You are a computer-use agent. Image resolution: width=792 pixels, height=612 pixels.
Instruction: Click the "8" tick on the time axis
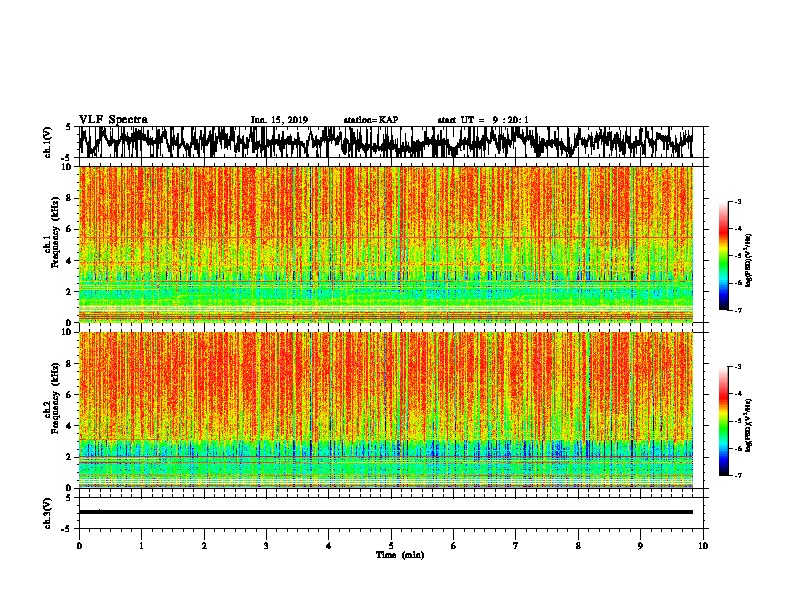click(x=578, y=546)
